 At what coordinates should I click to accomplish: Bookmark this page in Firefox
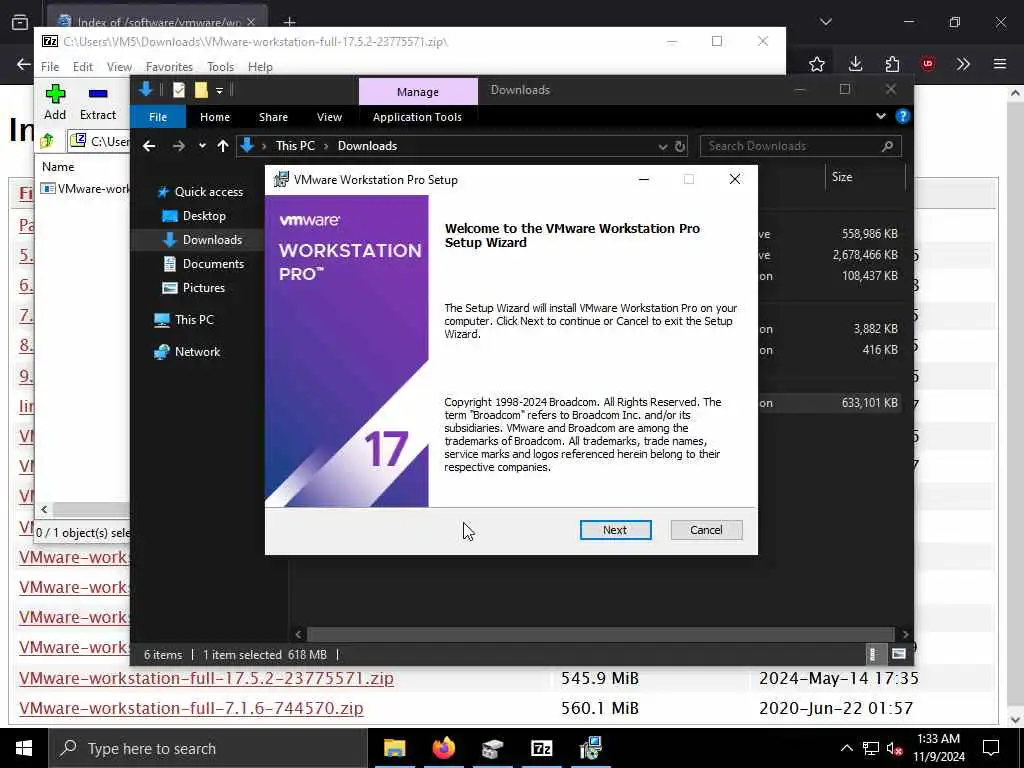(x=816, y=64)
